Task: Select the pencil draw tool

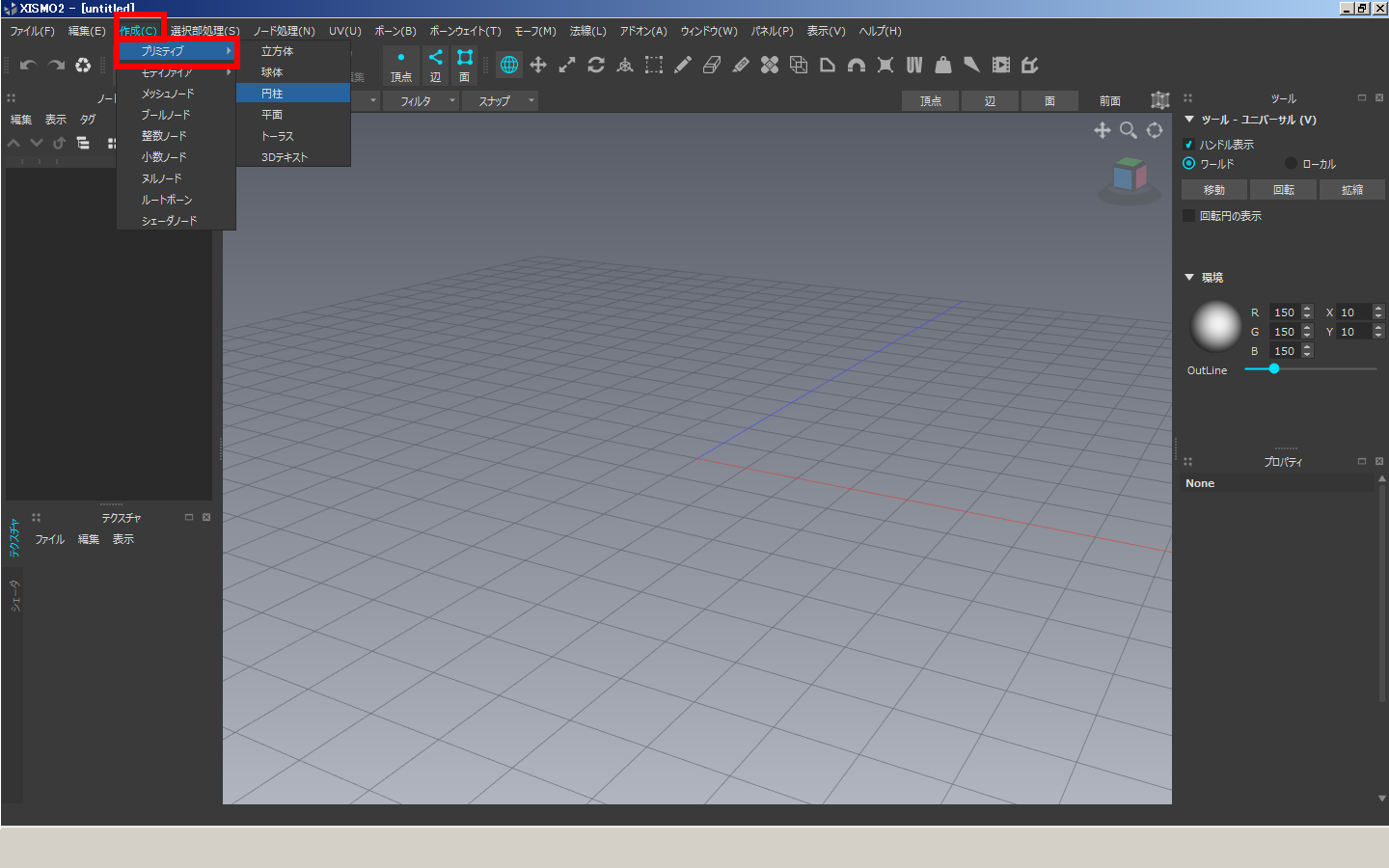Action: [x=683, y=65]
